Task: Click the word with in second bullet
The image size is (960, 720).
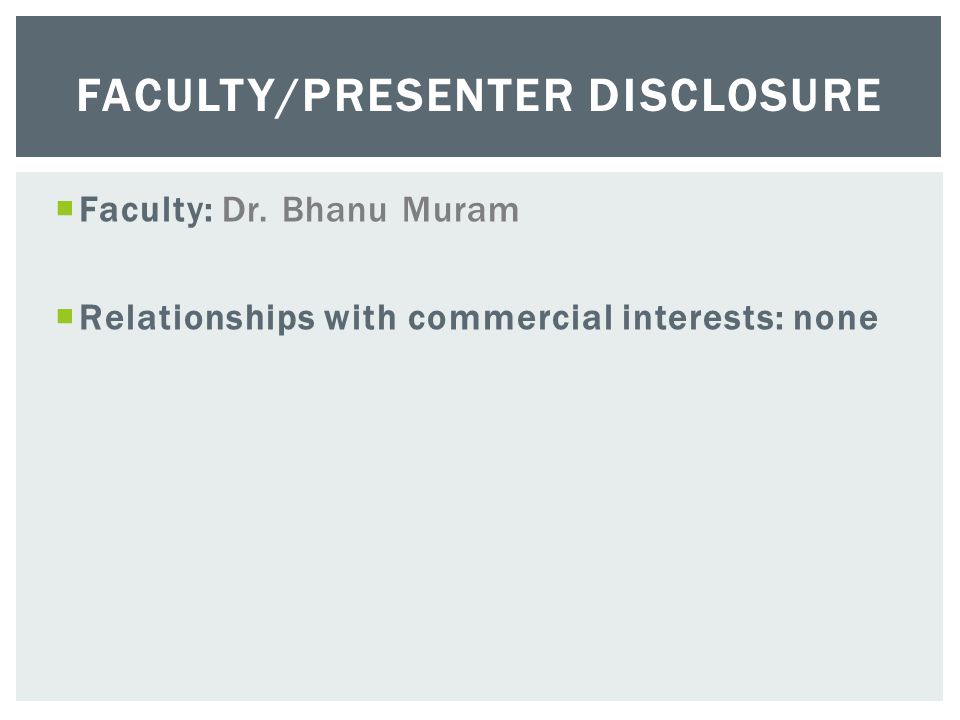Action: pos(360,318)
